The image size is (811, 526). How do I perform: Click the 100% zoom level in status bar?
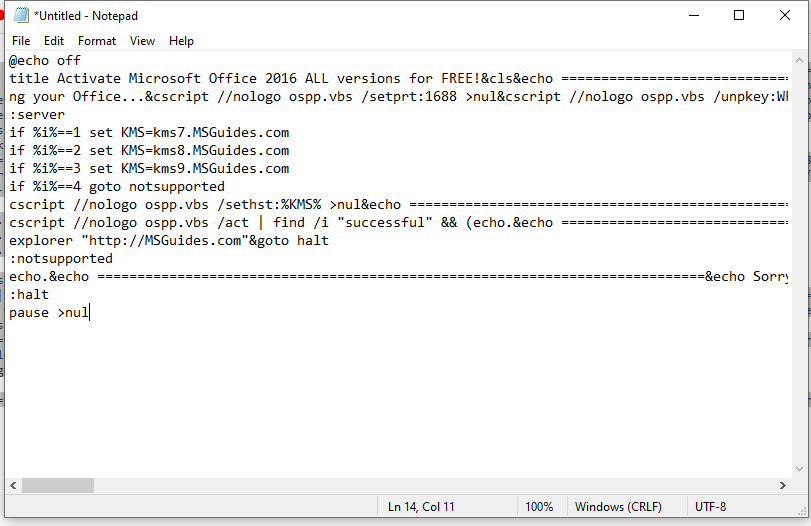(539, 507)
